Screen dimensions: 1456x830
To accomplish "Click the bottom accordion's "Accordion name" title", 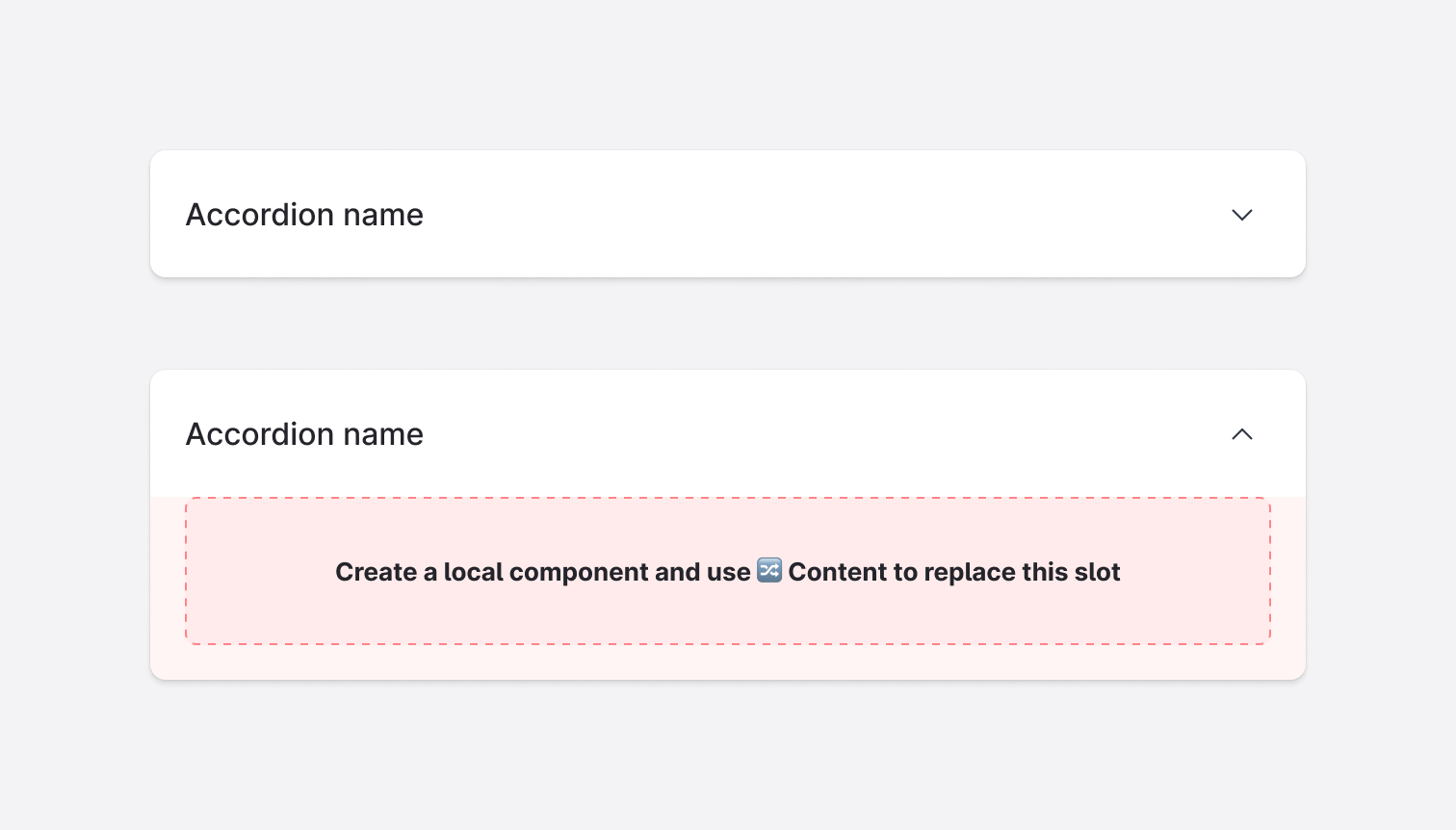I will pyautogui.click(x=304, y=434).
